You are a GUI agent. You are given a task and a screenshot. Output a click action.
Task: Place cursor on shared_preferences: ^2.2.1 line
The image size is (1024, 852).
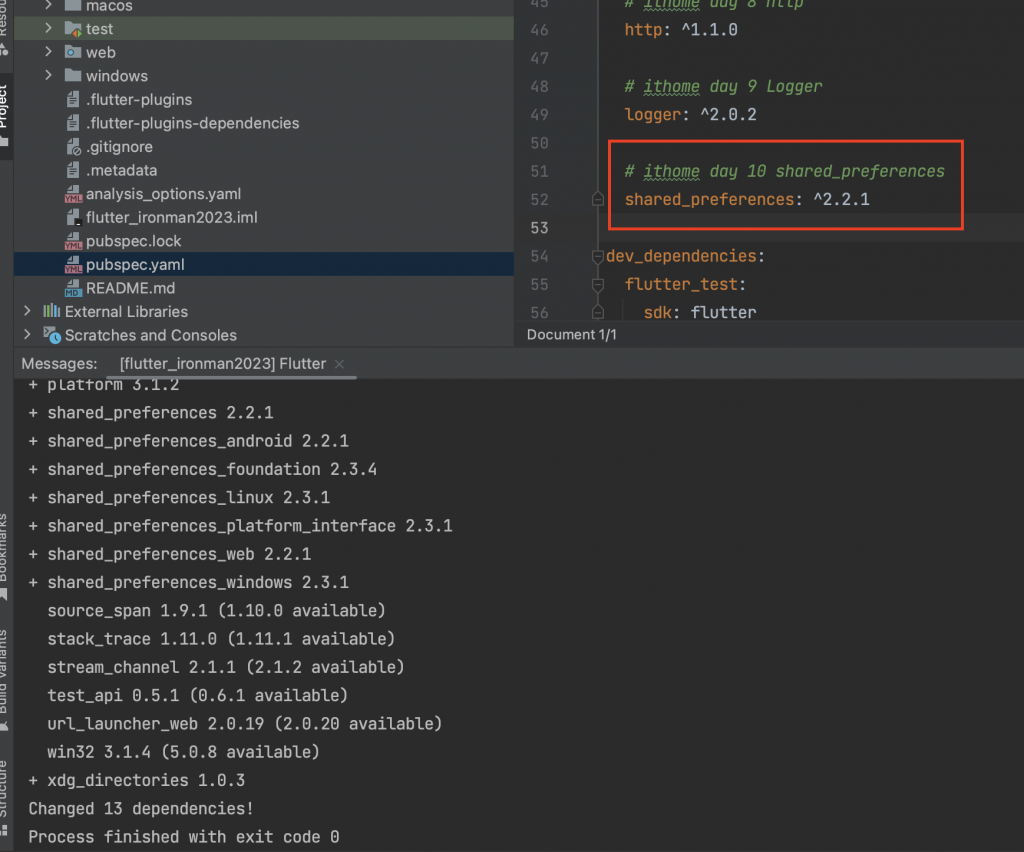click(747, 199)
